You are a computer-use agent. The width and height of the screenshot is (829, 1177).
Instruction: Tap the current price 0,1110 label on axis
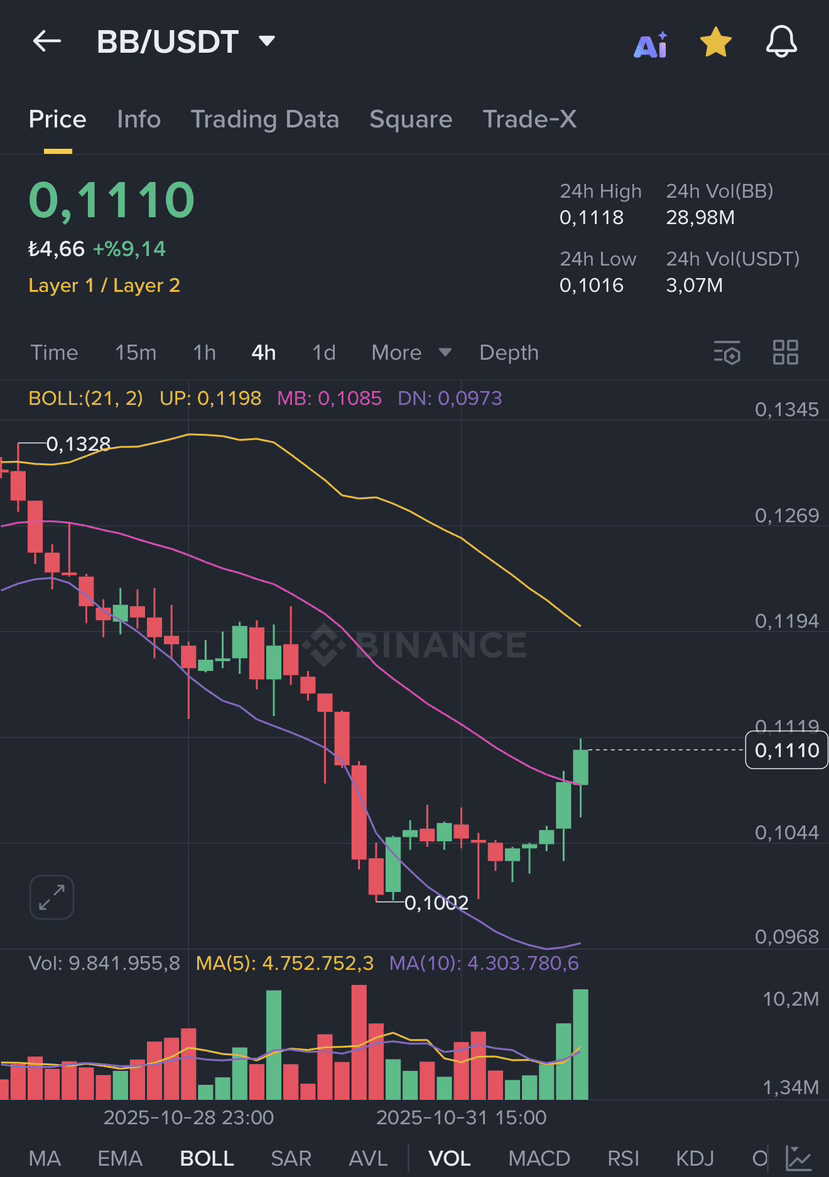pyautogui.click(x=786, y=750)
